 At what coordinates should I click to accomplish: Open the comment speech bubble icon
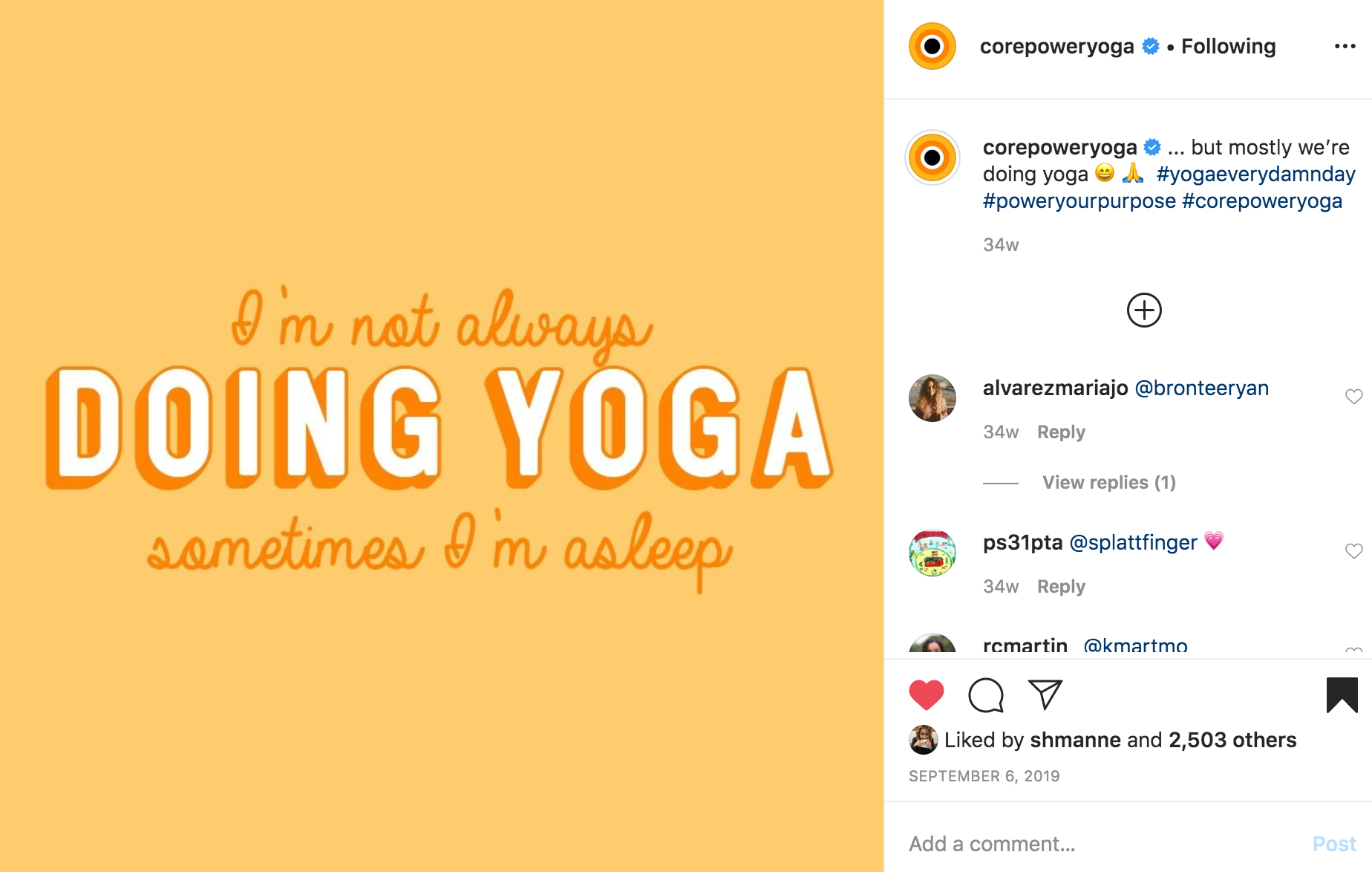click(x=986, y=695)
